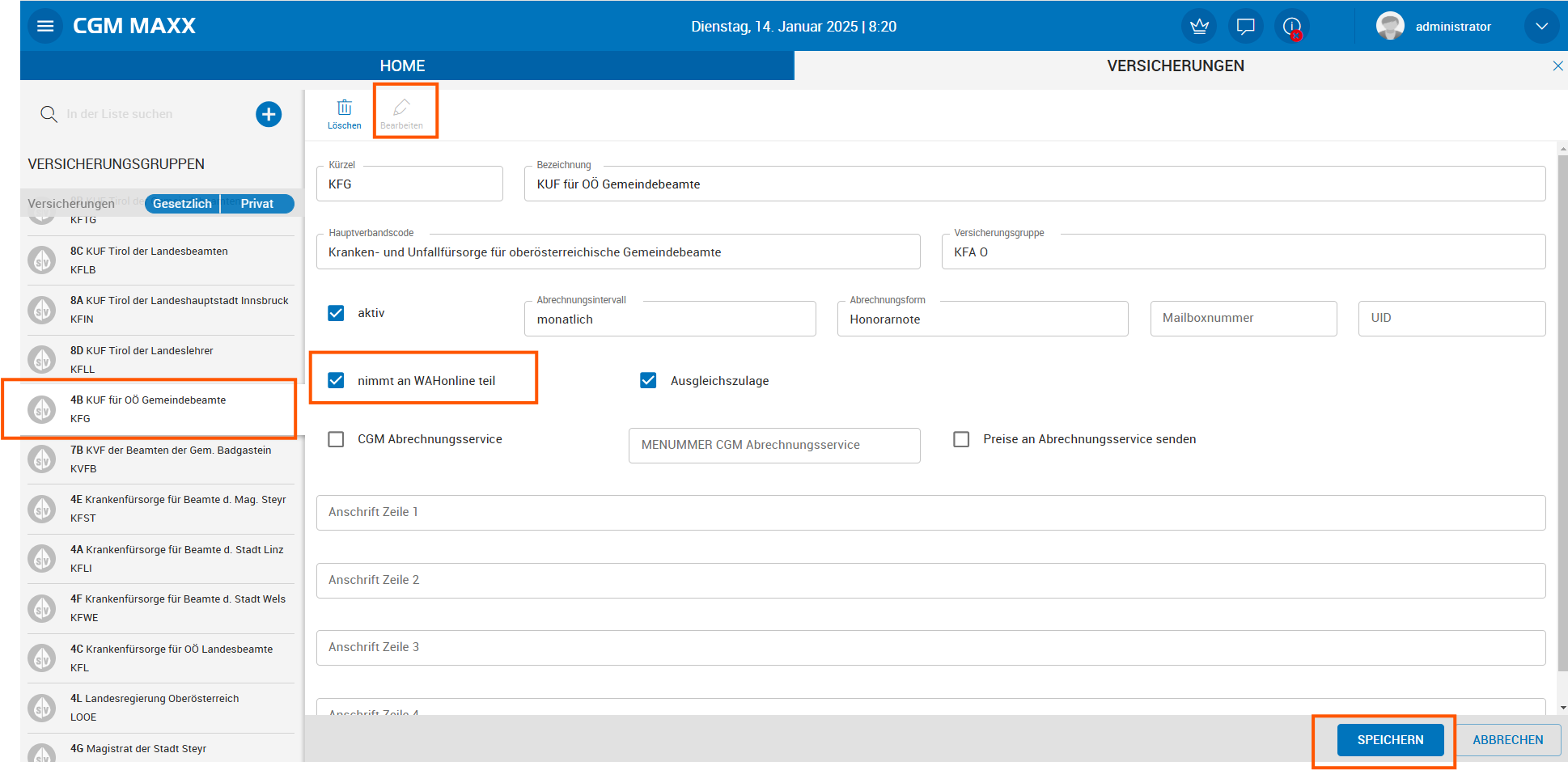Toggle the Ausgleichszulage checkbox
This screenshot has height=770, width=1568.
(648, 380)
